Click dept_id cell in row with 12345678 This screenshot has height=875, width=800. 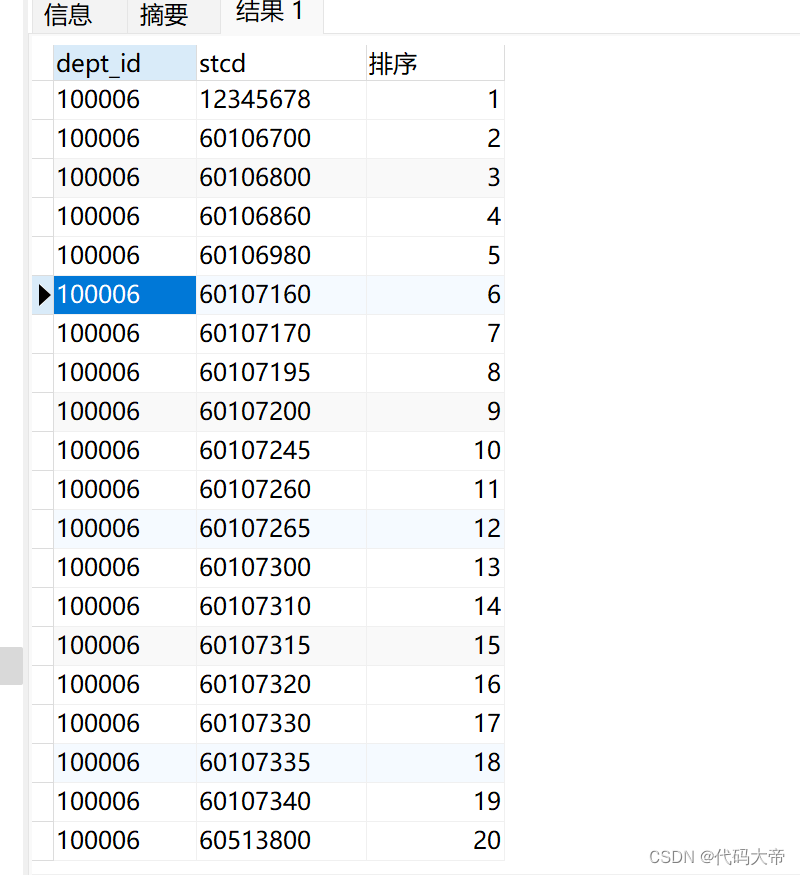point(125,100)
